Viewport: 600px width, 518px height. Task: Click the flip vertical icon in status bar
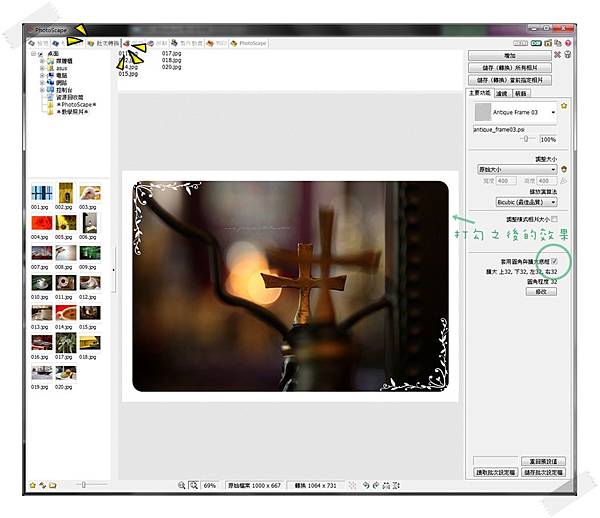(396, 485)
